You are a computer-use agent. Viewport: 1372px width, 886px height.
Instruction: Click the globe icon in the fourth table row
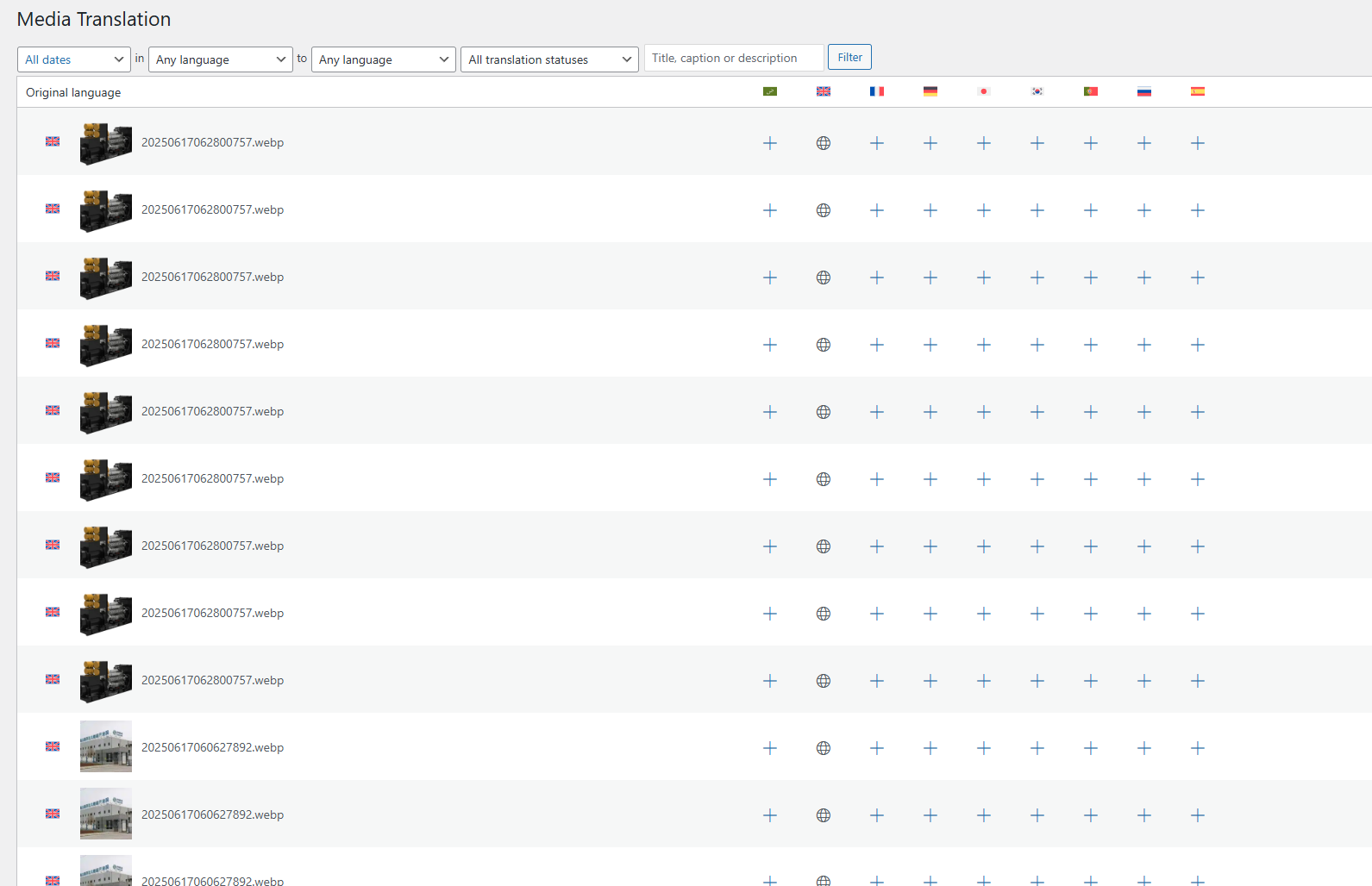tap(824, 345)
